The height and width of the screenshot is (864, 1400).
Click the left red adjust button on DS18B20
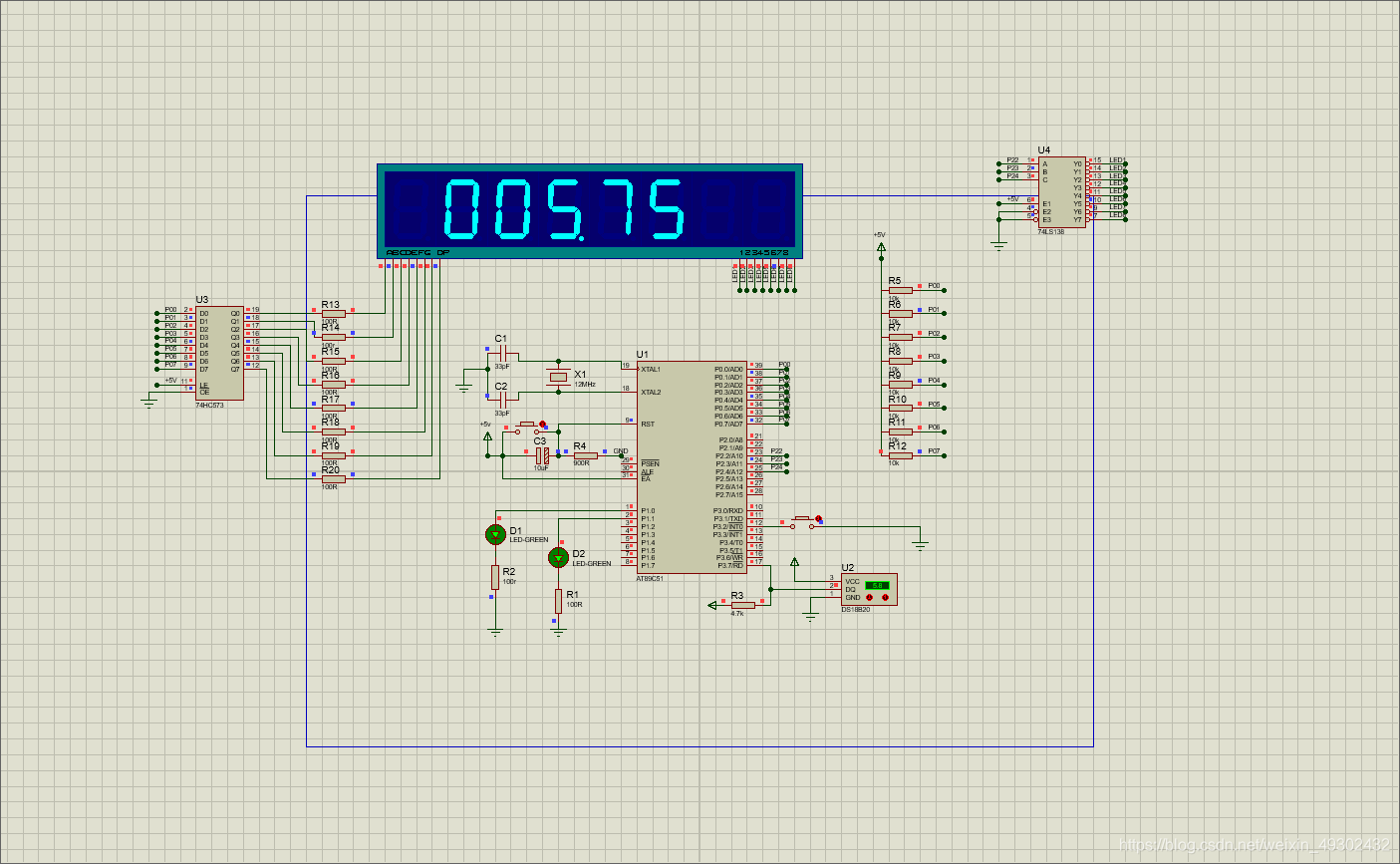(869, 597)
